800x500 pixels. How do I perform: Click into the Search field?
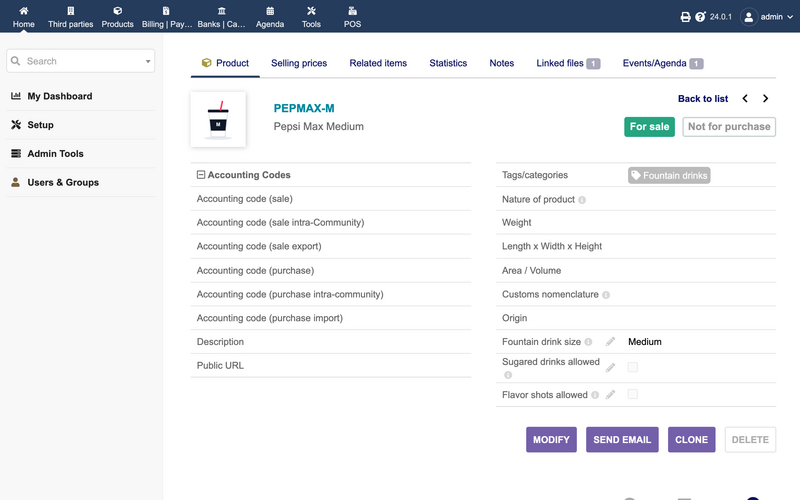coord(82,61)
